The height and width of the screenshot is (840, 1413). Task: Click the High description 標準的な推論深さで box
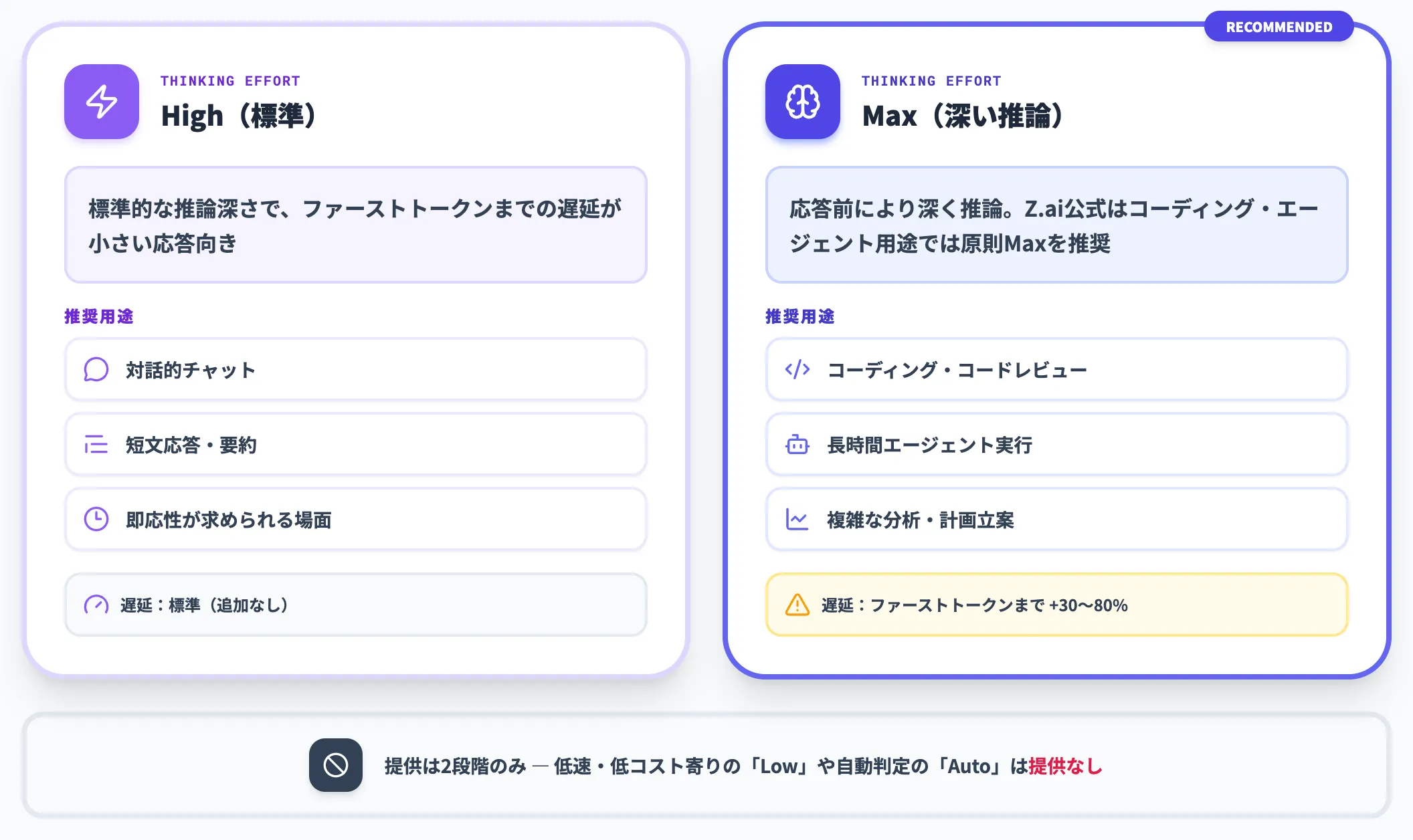(356, 225)
